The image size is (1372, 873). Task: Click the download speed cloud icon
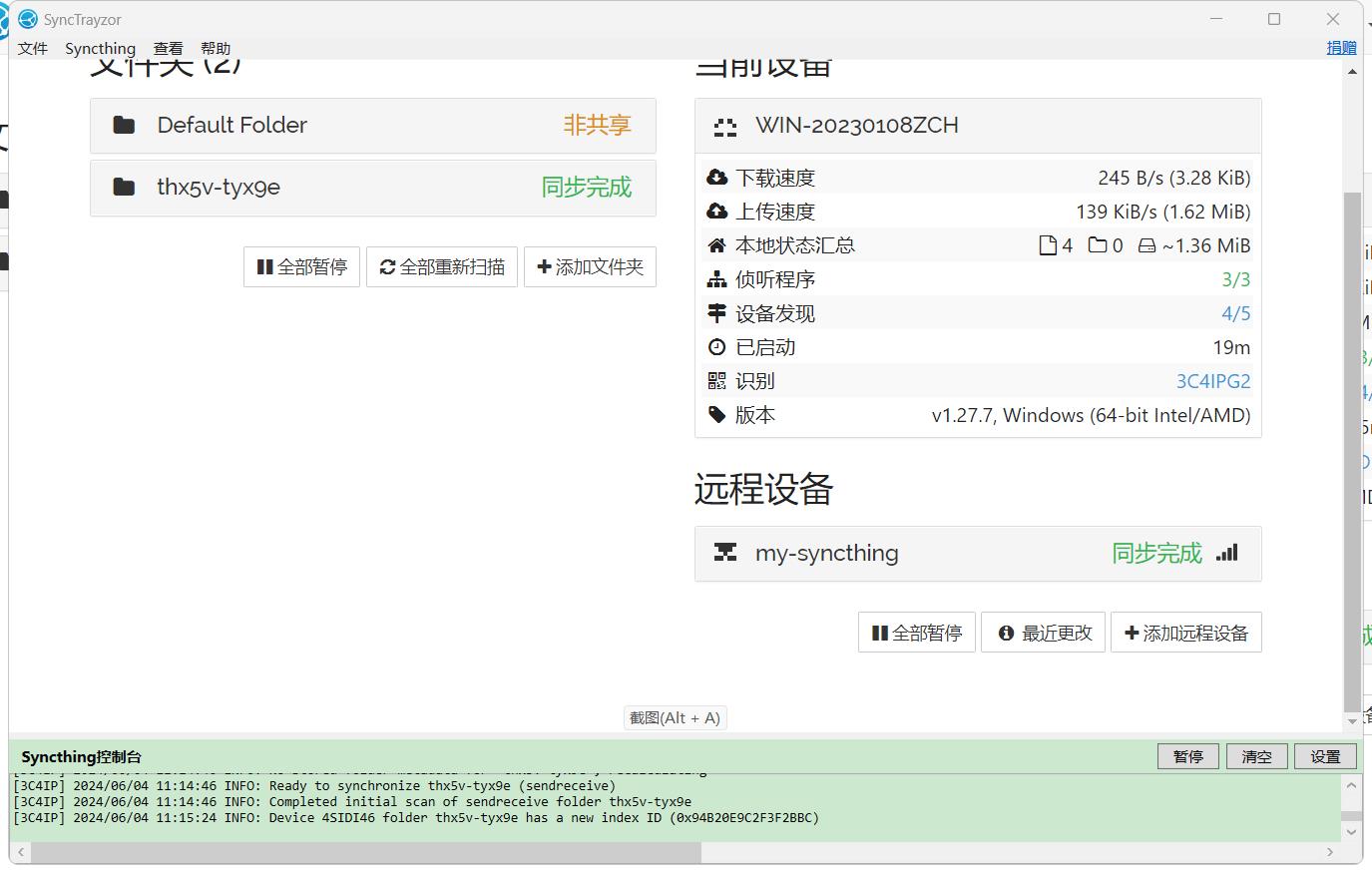(x=716, y=178)
